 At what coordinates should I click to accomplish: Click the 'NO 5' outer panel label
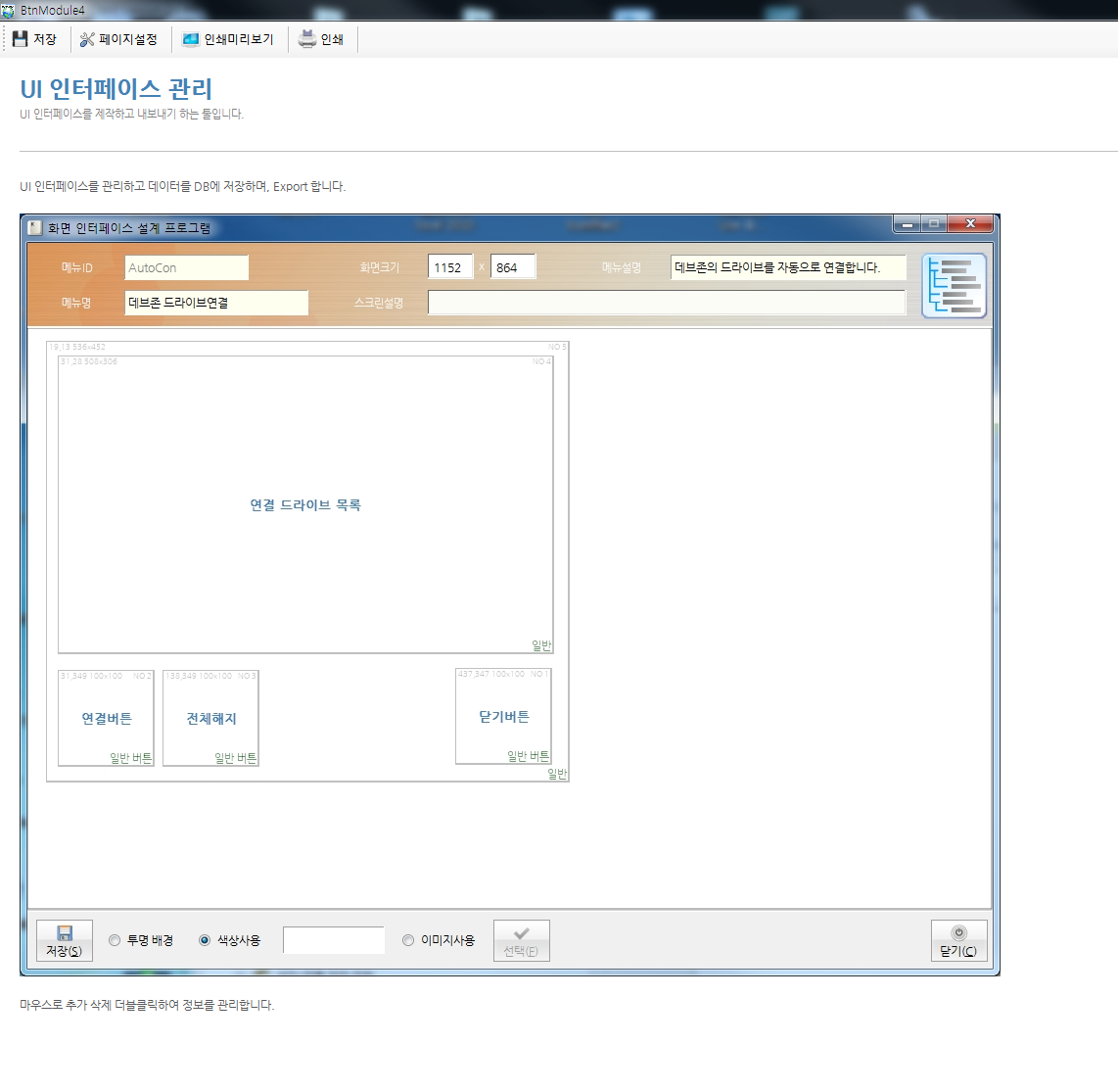pos(557,347)
